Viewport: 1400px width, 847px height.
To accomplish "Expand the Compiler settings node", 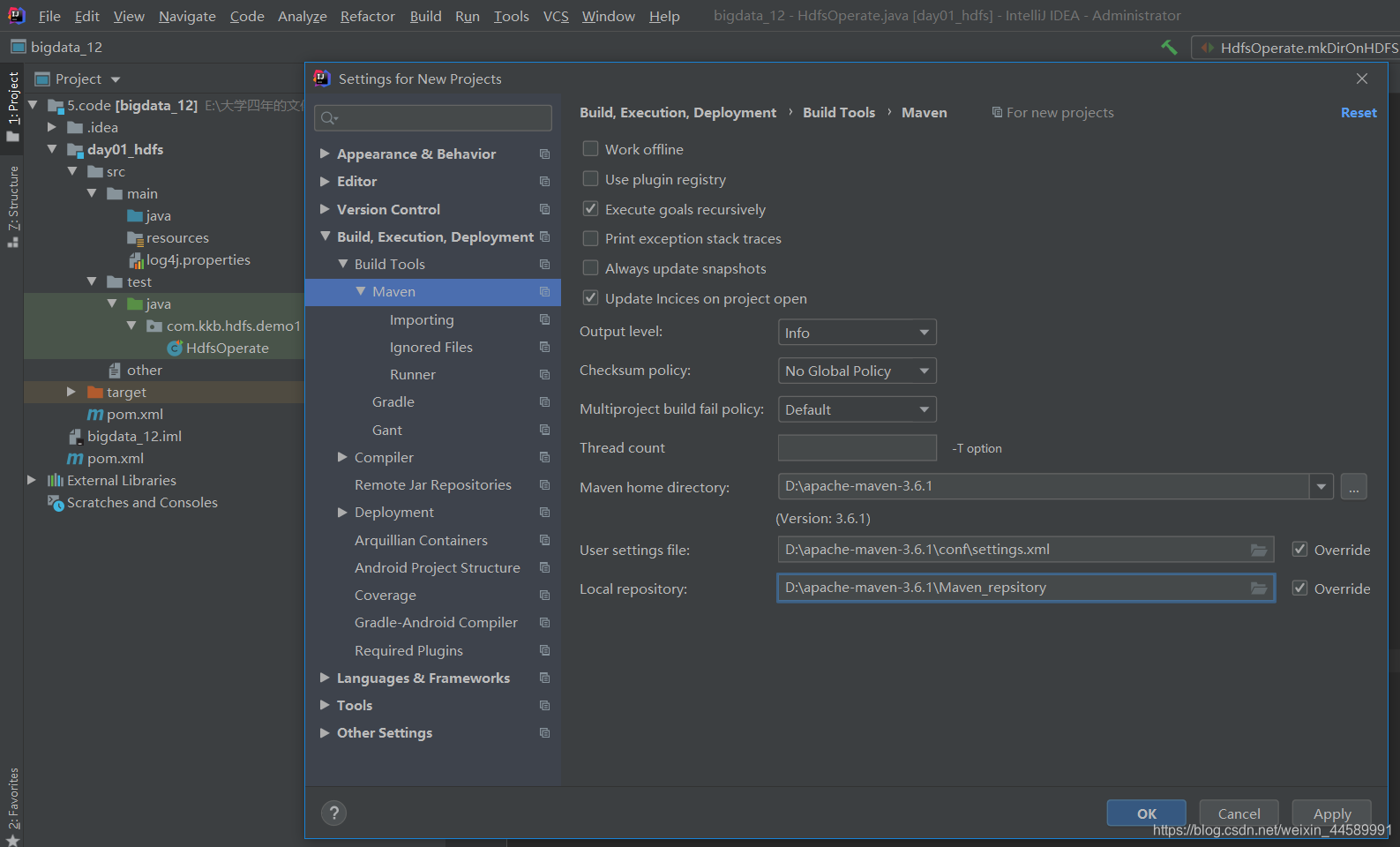I will (x=342, y=457).
